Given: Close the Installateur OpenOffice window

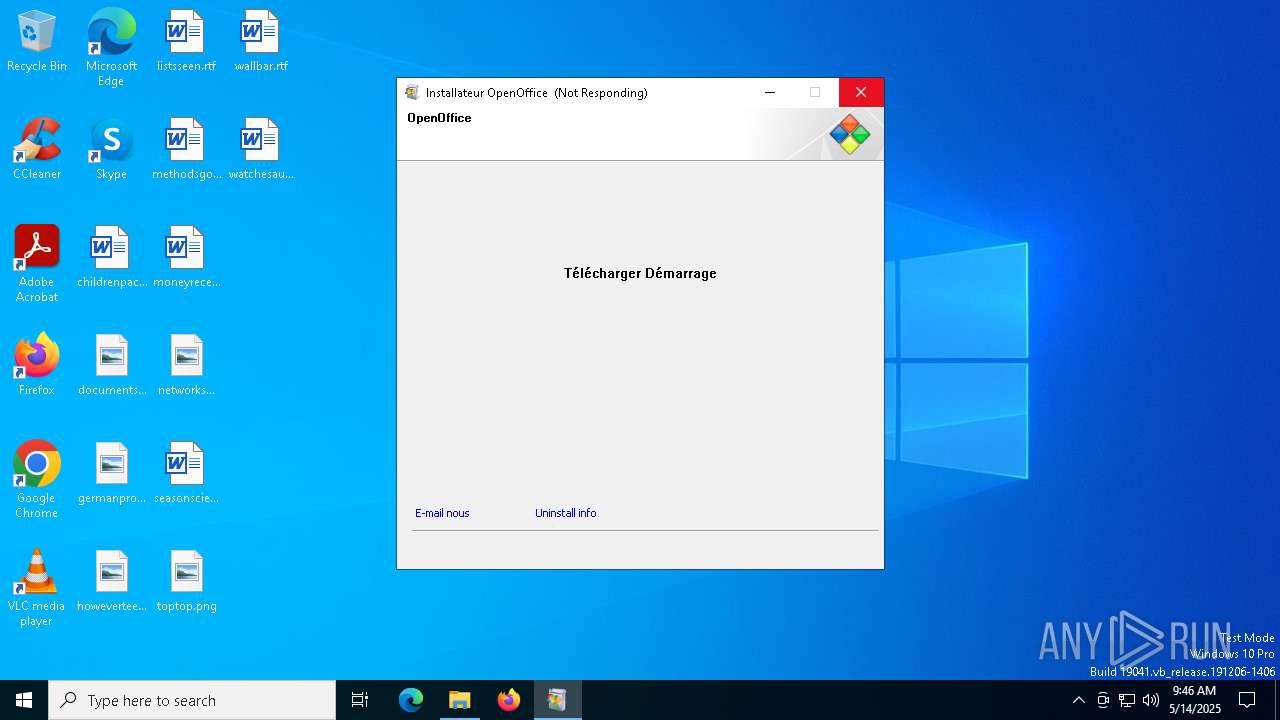Looking at the screenshot, I should pyautogui.click(x=861, y=93).
